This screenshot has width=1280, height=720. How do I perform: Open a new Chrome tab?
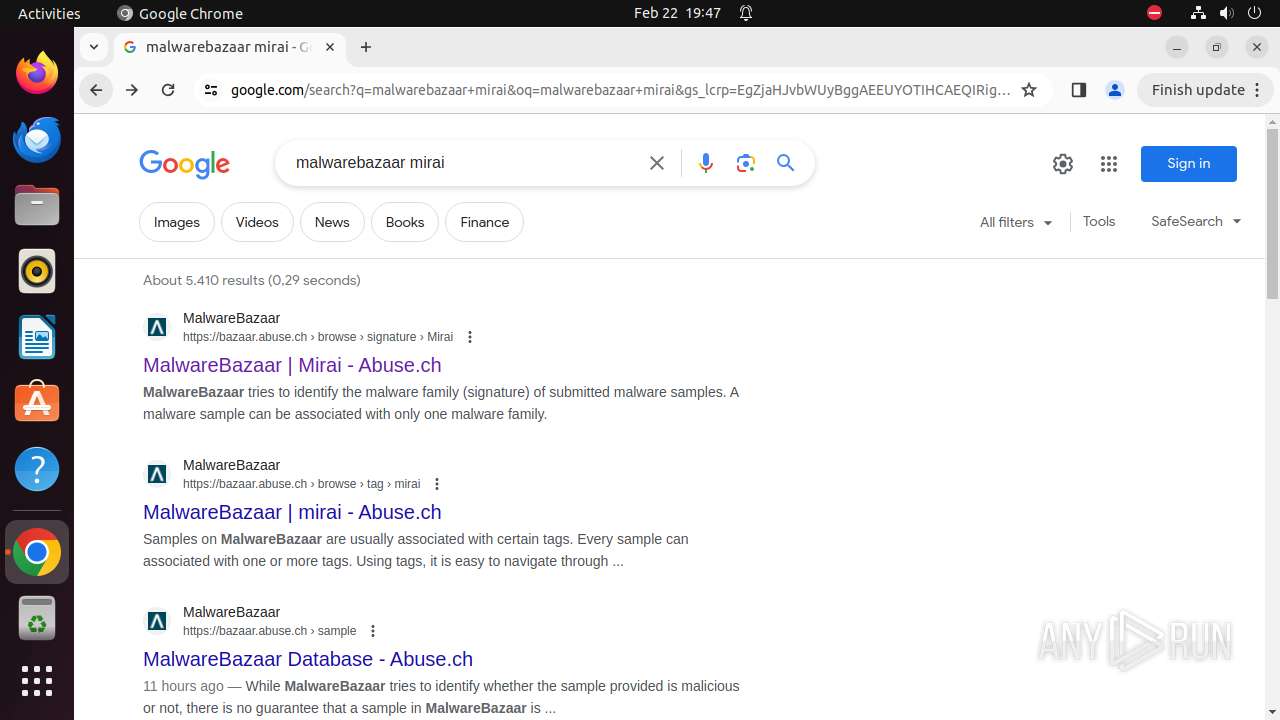pos(366,47)
